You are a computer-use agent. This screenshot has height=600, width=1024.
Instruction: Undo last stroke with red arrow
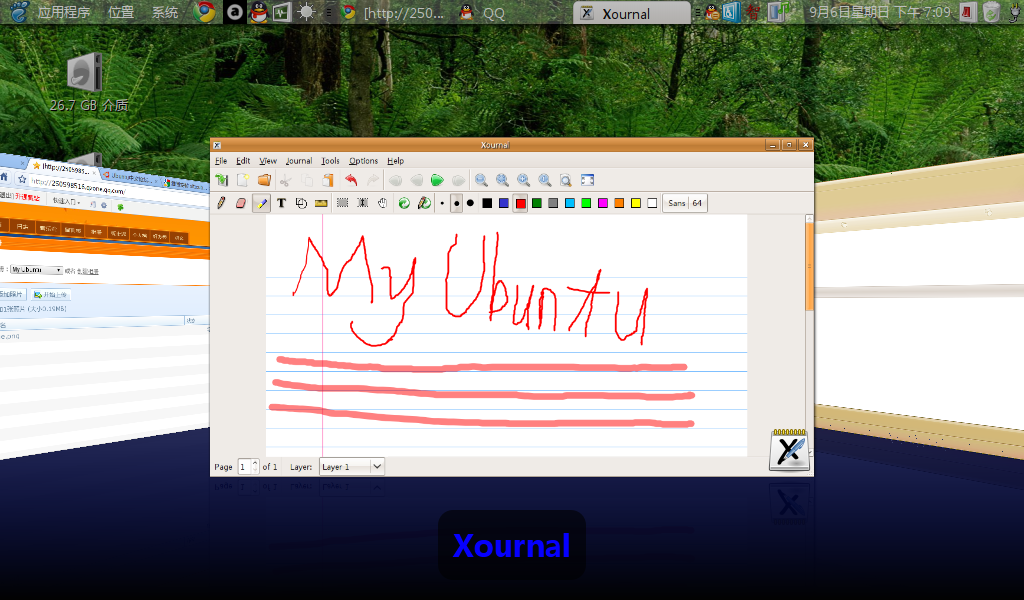tap(351, 180)
